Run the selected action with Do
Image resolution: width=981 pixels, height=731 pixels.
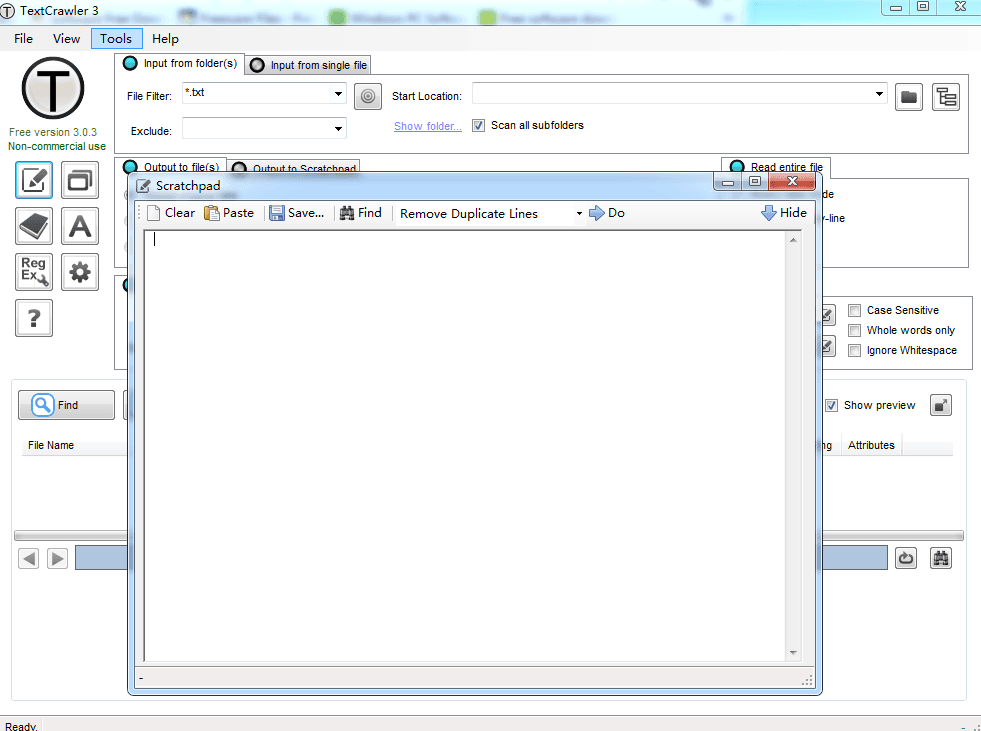coord(607,213)
